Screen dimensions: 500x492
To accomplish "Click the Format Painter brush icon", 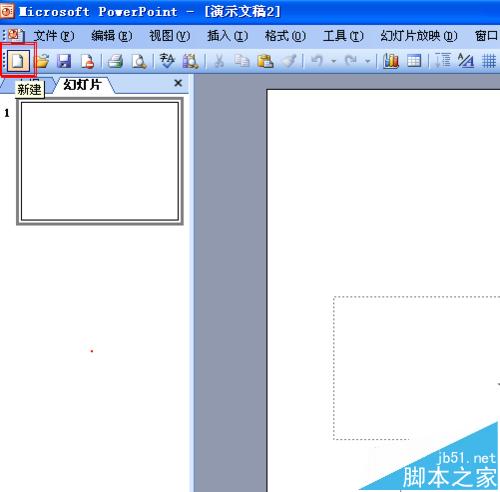I will click(x=289, y=61).
